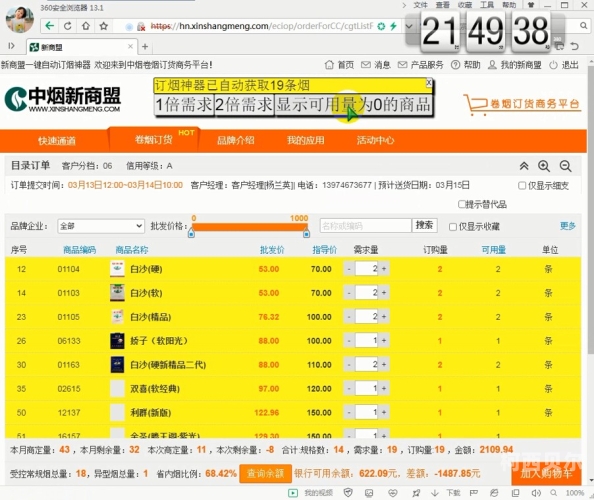This screenshot has width=594, height=500.
Task: Click the 娇子（软阳光） product thumbnail
Action: click(117, 341)
